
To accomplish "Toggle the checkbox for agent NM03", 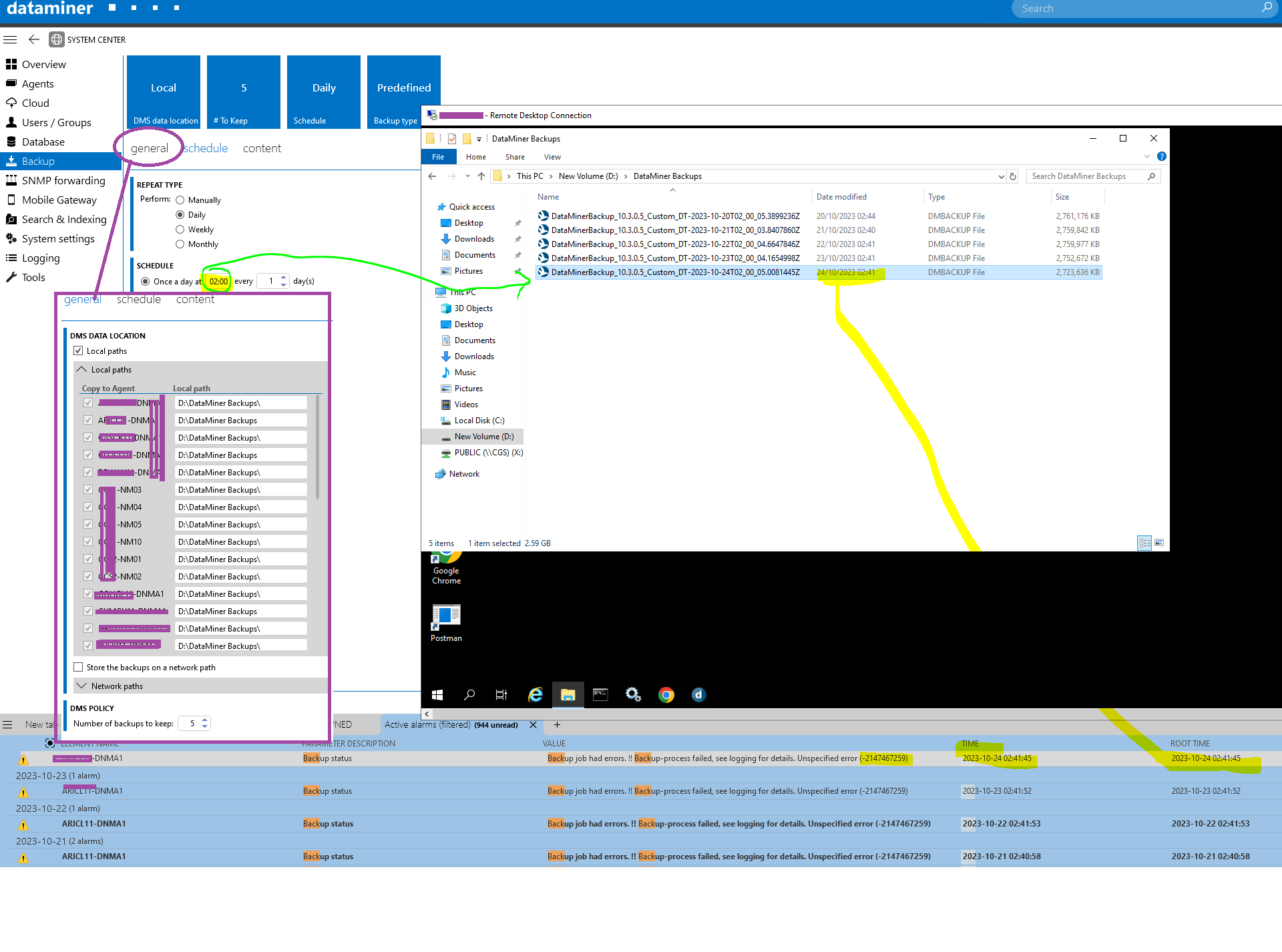I will pyautogui.click(x=88, y=490).
